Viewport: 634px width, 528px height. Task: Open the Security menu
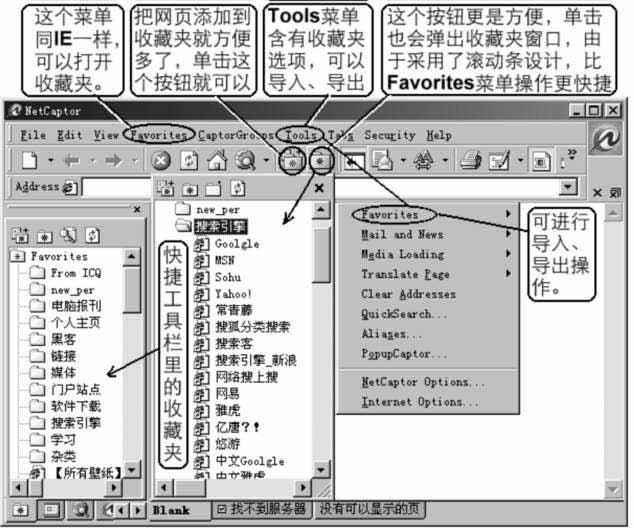390,135
